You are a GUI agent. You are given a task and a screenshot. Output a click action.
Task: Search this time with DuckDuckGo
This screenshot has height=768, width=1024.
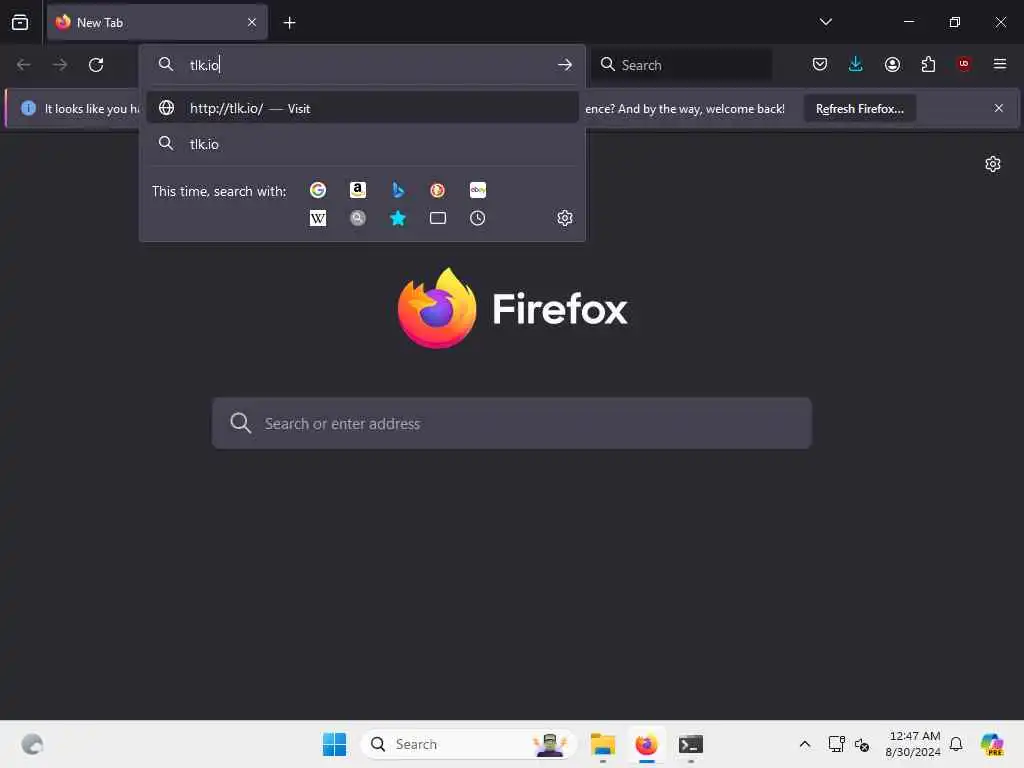coord(438,190)
